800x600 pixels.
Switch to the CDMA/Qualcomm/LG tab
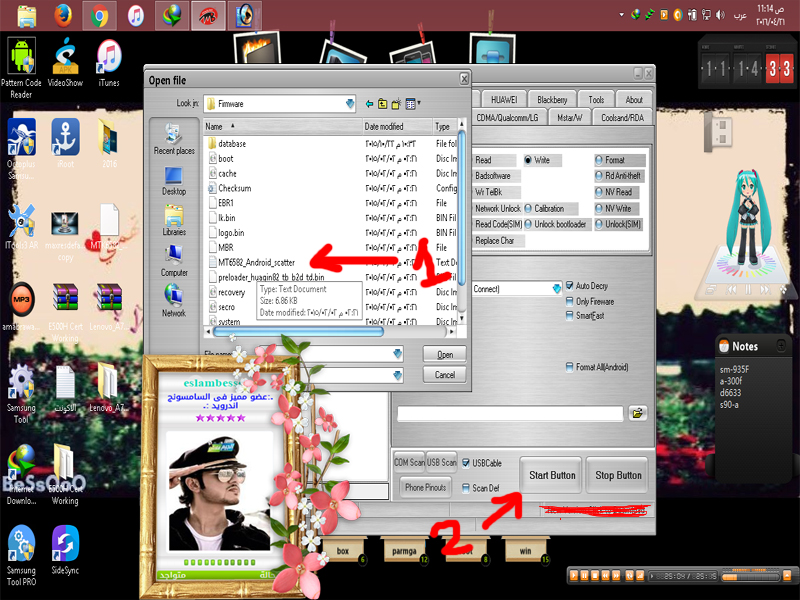[x=508, y=118]
